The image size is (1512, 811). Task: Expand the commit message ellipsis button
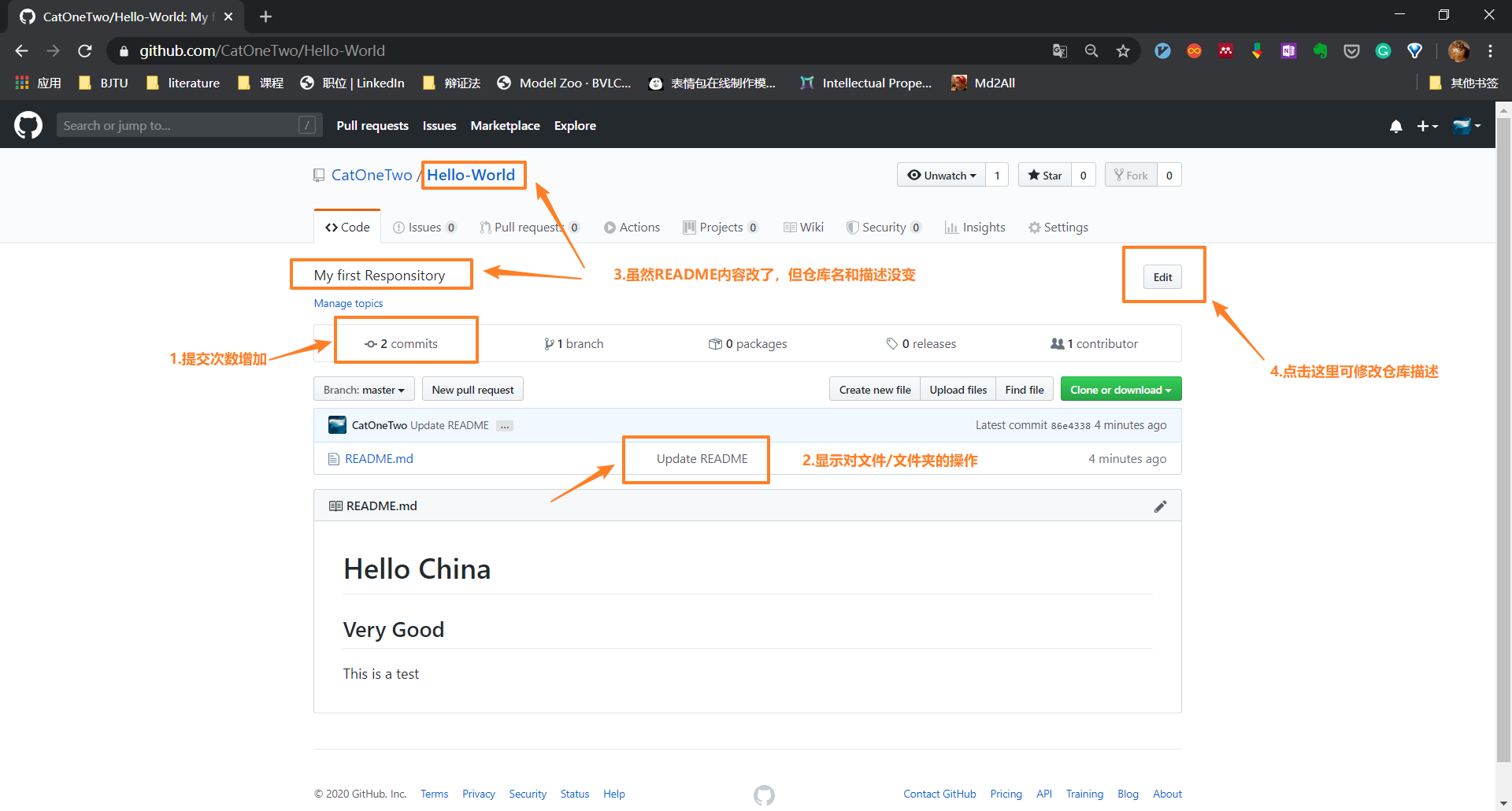505,426
